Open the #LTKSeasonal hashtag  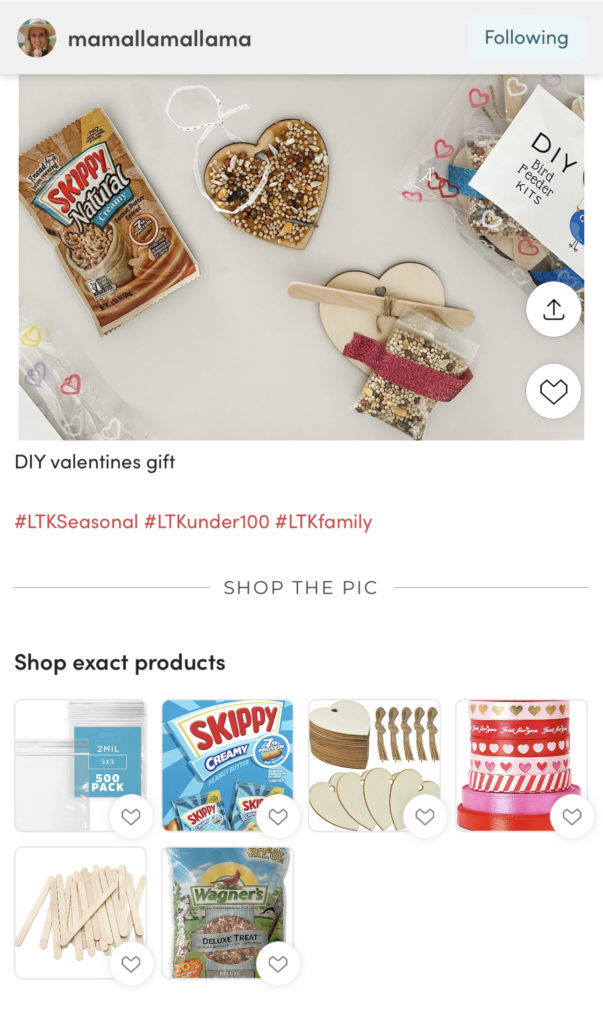pyautogui.click(x=76, y=522)
